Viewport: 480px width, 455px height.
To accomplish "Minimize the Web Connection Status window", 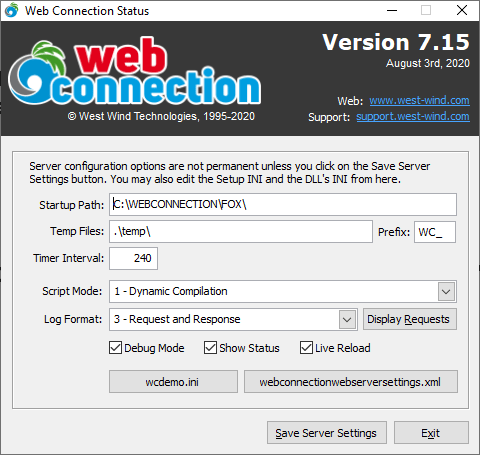I will [392, 10].
